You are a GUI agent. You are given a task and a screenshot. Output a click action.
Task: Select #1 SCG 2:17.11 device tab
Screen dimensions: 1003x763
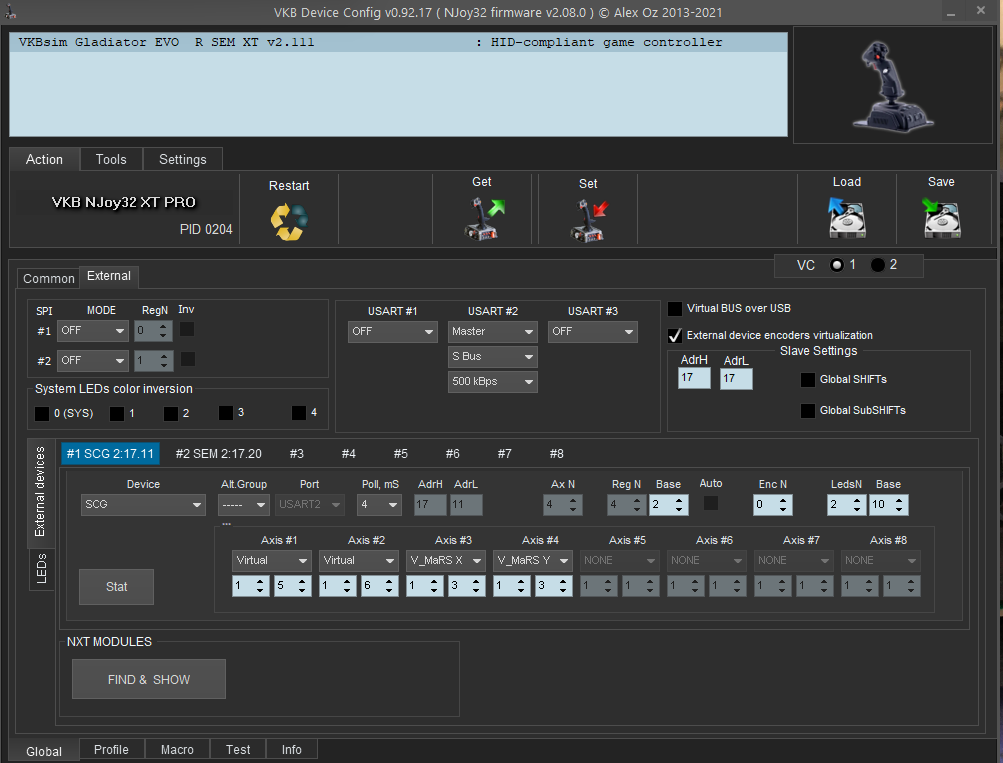110,453
